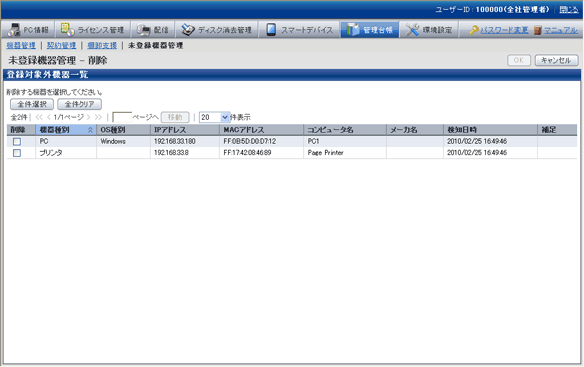Open the 20 items-per-page dropdown
584x367 pixels.
pos(215,117)
